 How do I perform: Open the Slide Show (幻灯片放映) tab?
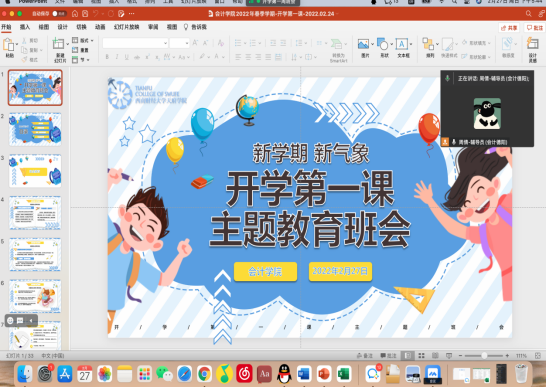click(126, 27)
